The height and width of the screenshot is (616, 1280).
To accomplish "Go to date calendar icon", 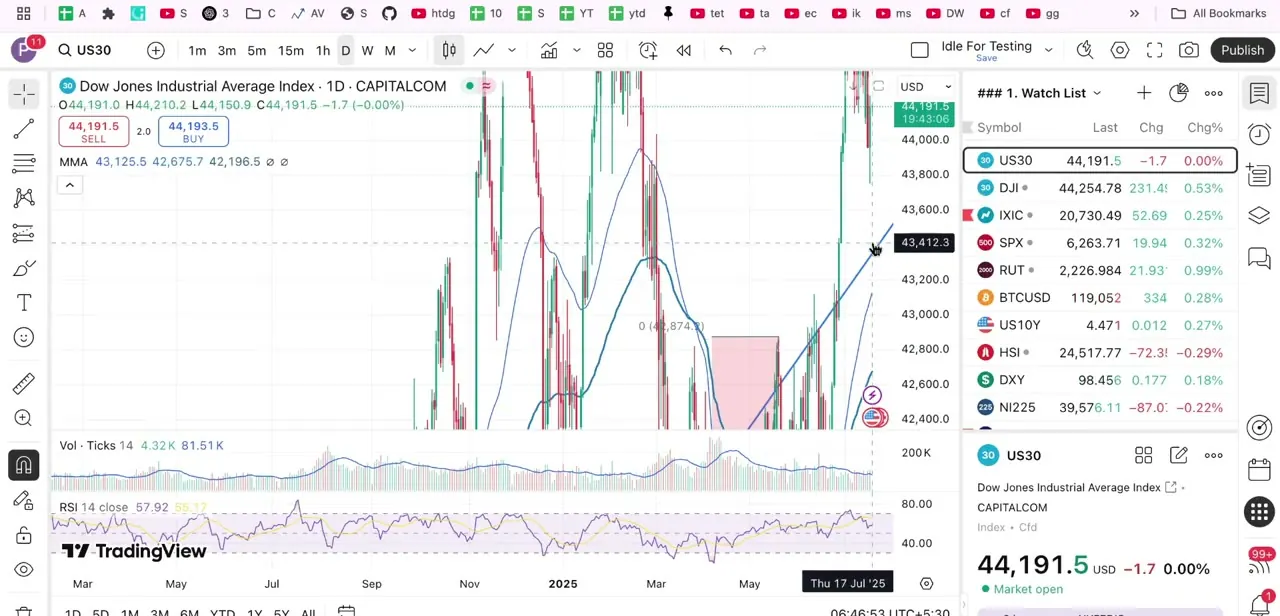I will point(346,611).
